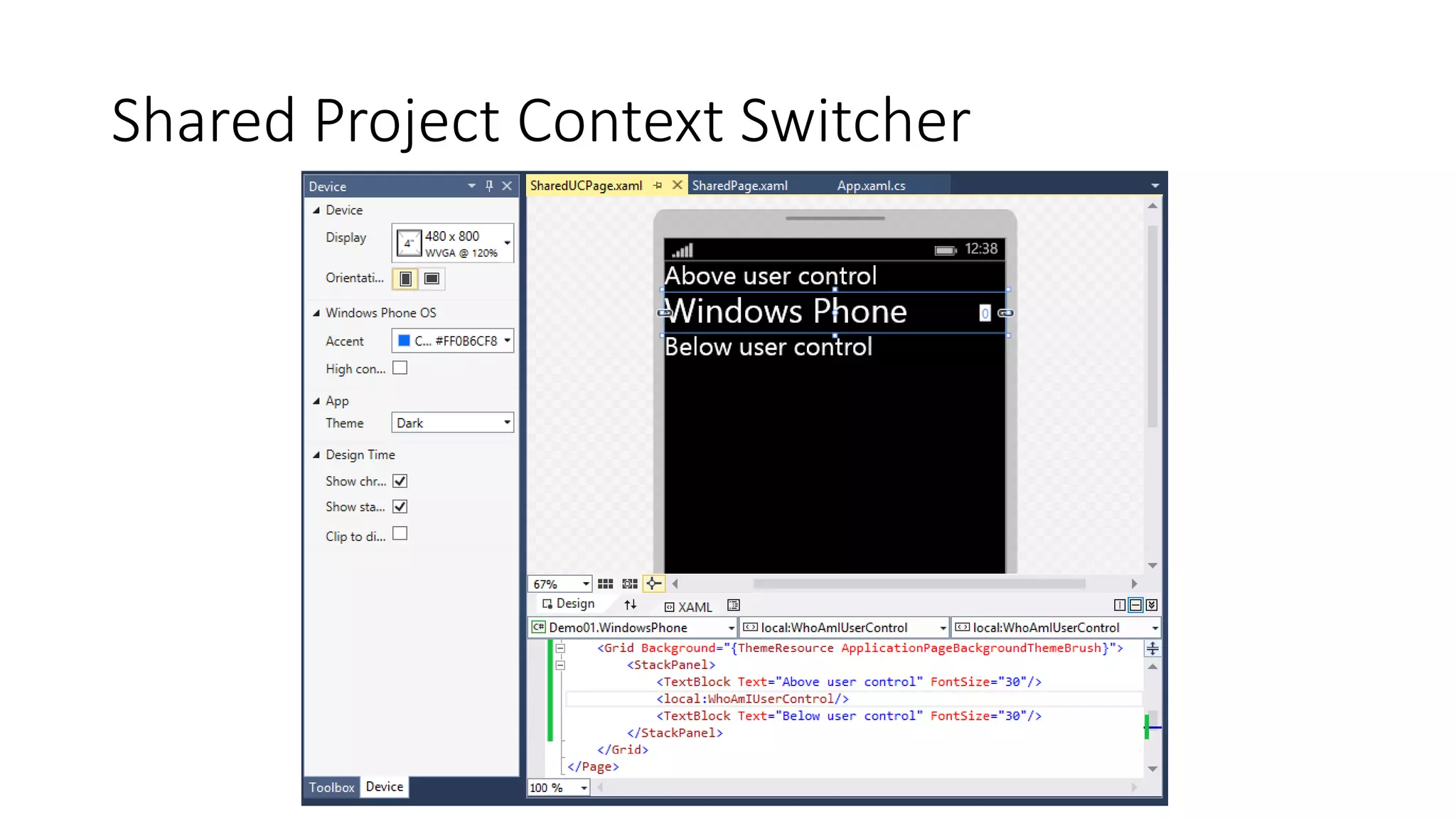Click the designer scroll down arrow

pyautogui.click(x=1152, y=565)
